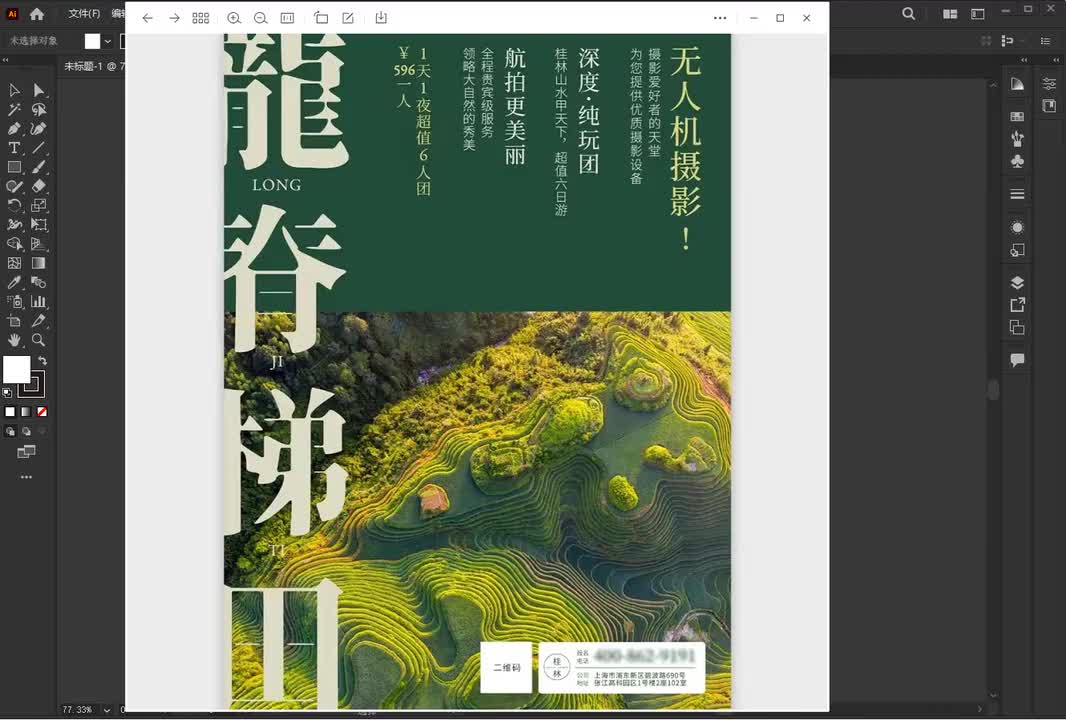The image size is (1066, 720).
Task: Select the Eraser tool
Action: pos(39,186)
